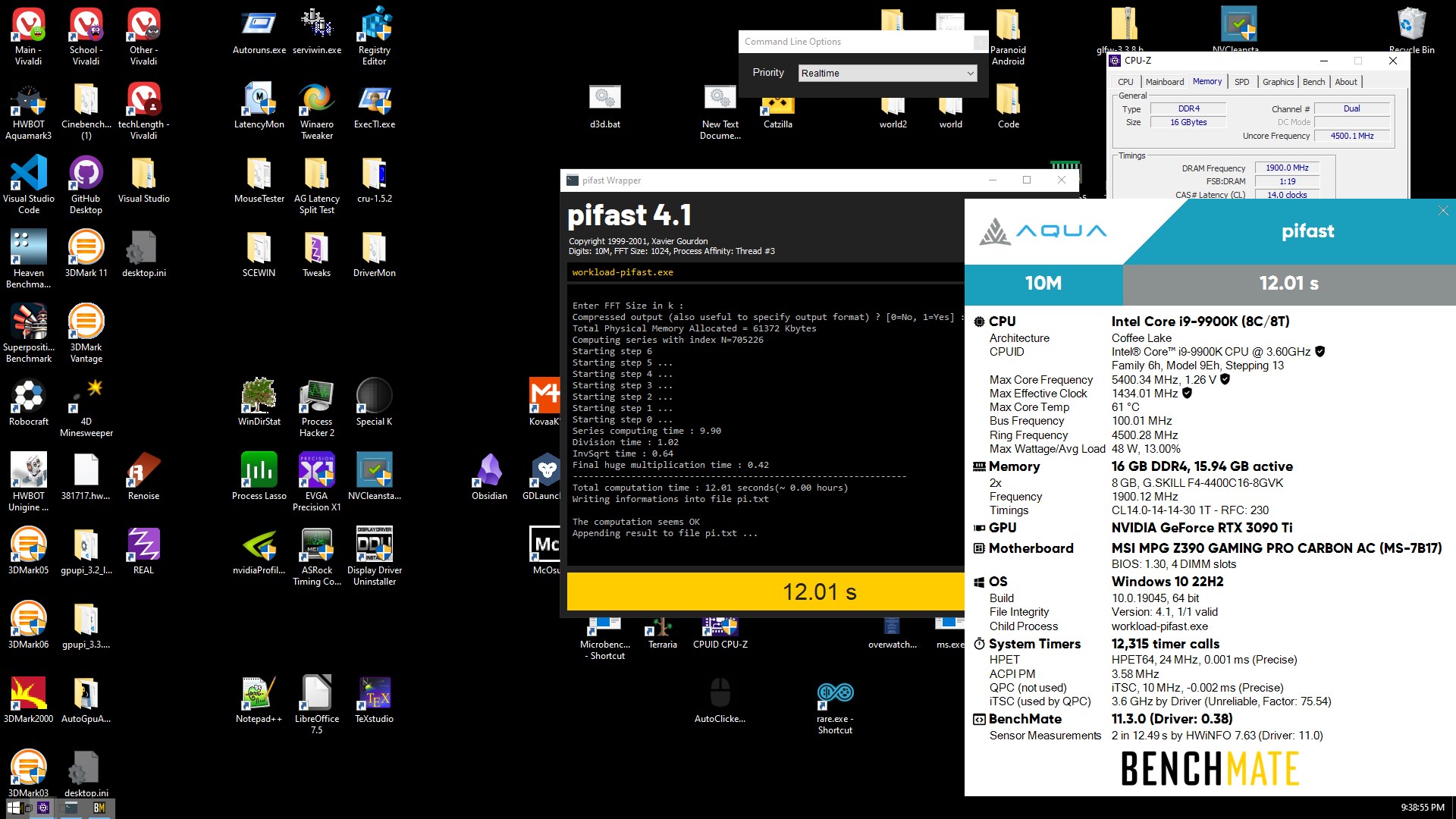Open the taskbar clock showing 9:38:55 PM

[1423, 808]
